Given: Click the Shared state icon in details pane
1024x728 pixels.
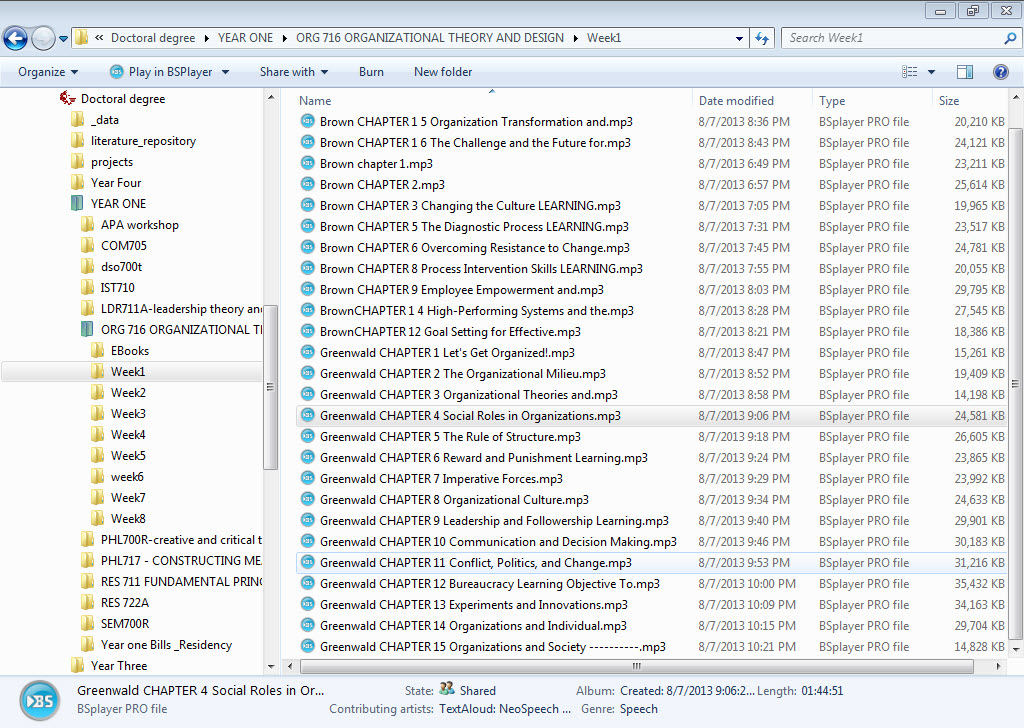Looking at the screenshot, I should (x=447, y=689).
